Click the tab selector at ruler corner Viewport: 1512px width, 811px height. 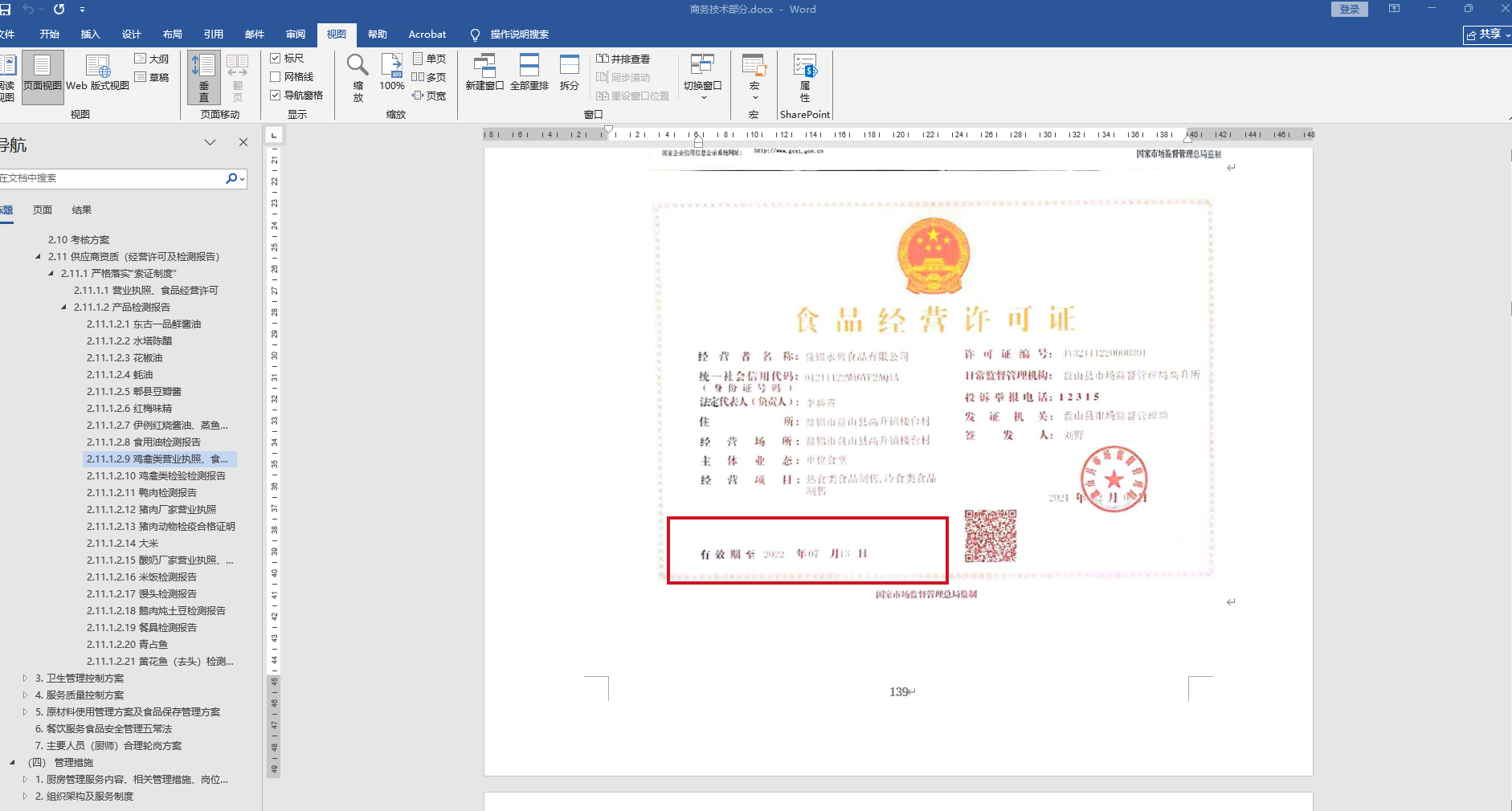[x=274, y=135]
